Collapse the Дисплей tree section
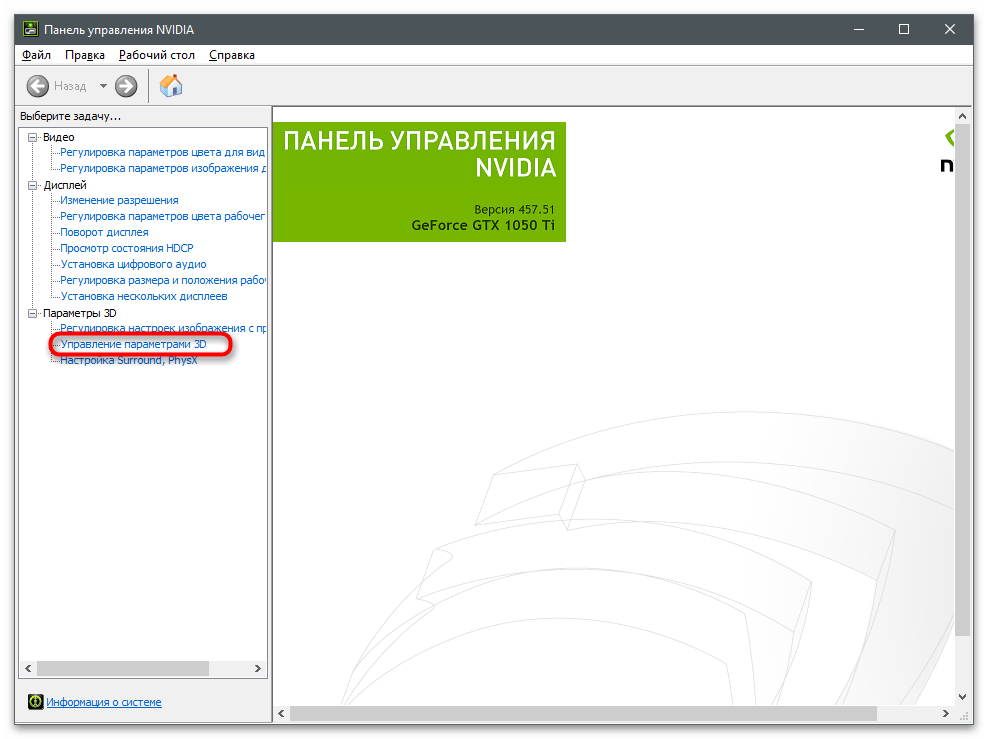Image resolution: width=988 pixels, height=739 pixels. click(x=33, y=185)
